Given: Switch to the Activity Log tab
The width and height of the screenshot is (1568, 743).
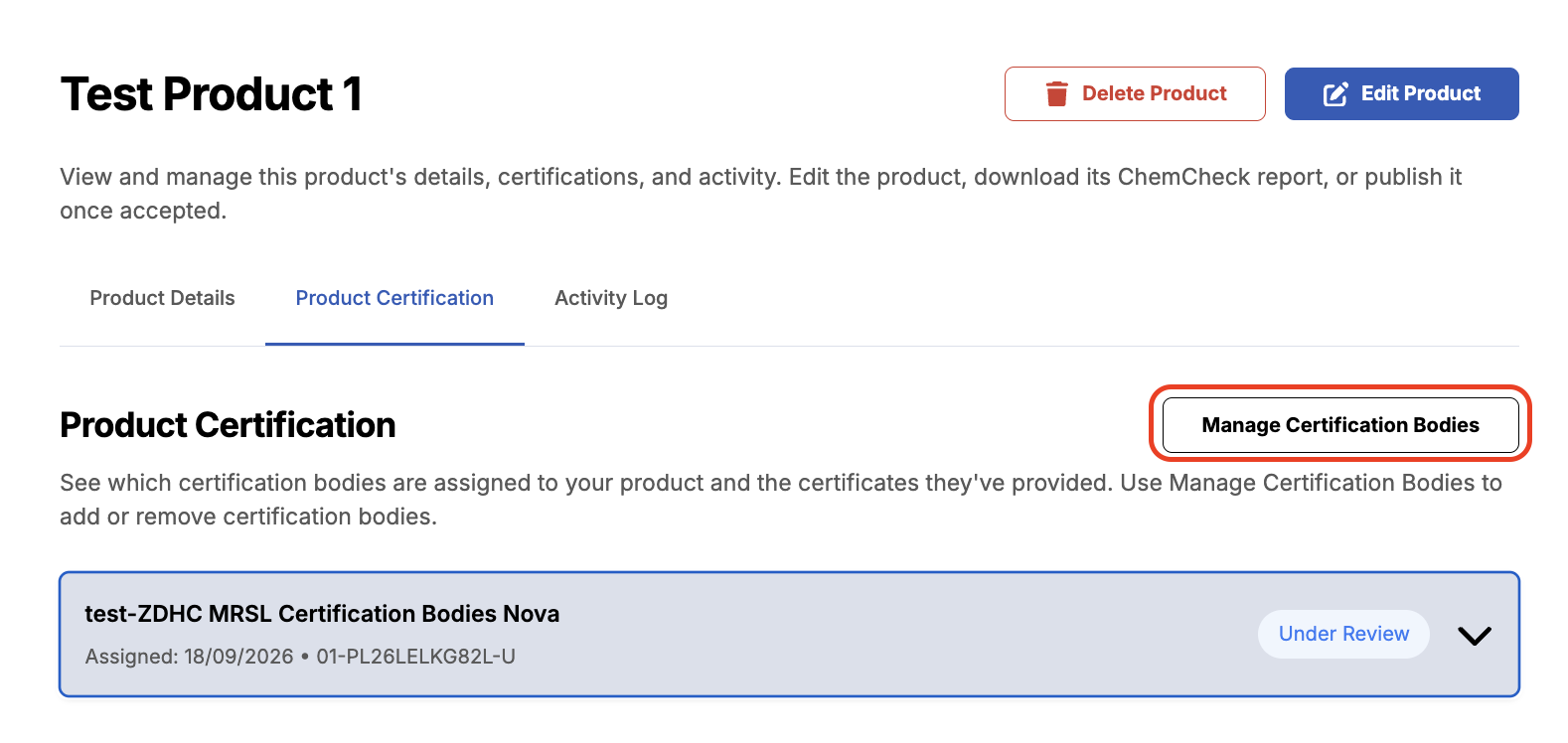Looking at the screenshot, I should click(x=611, y=298).
